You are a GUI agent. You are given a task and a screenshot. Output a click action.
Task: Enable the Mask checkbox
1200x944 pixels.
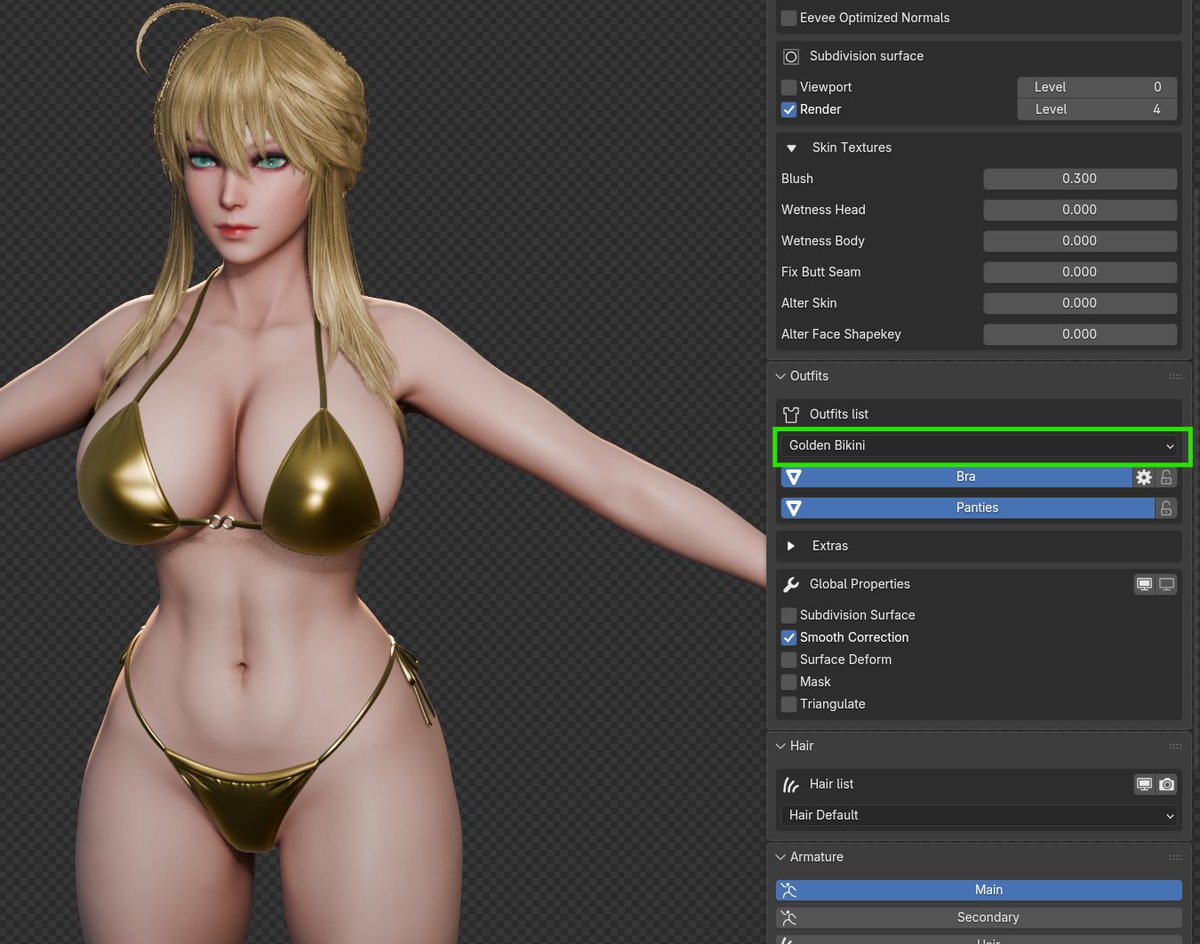(x=789, y=682)
